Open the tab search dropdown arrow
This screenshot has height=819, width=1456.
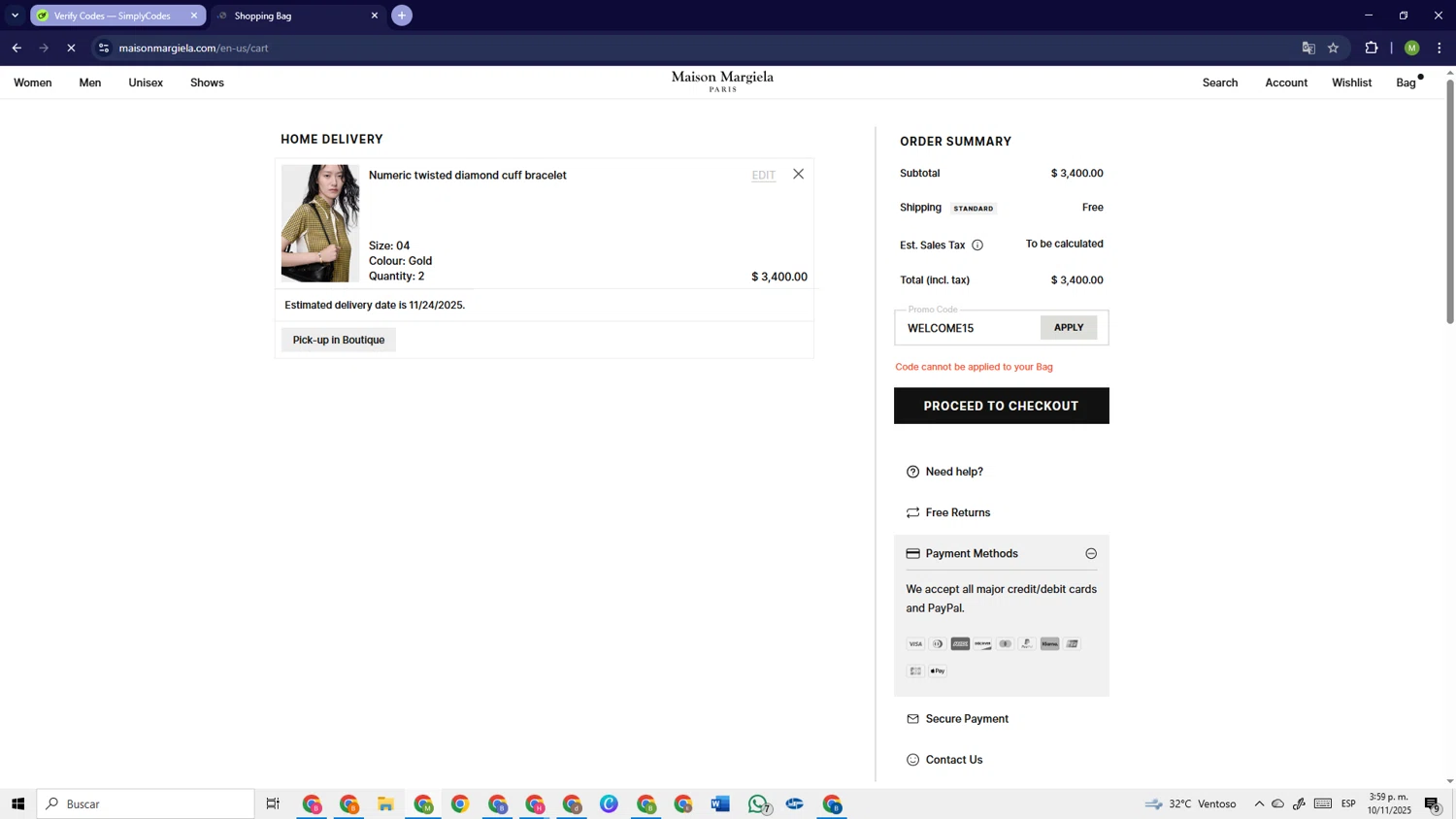(x=15, y=16)
